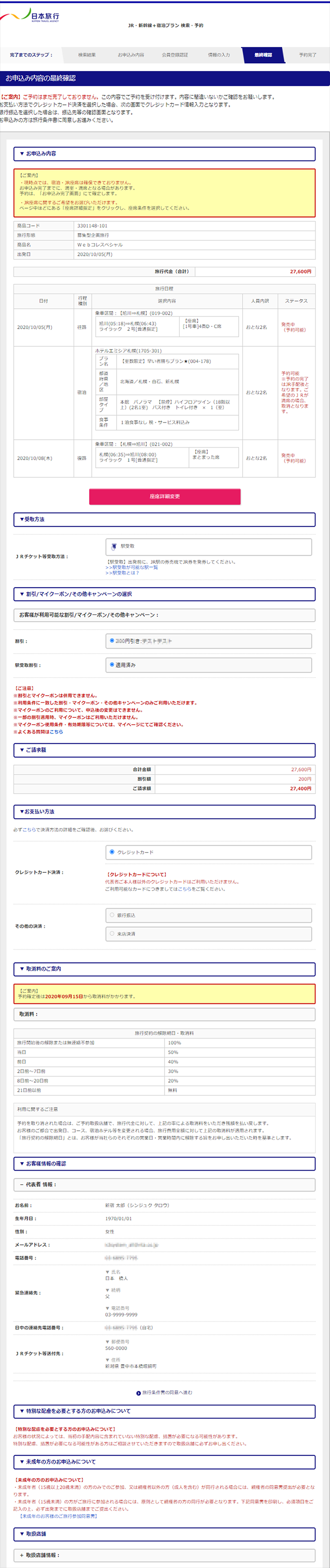Open the 情報の入力 step tab
Screen dimensions: 330x1568
click(219, 55)
